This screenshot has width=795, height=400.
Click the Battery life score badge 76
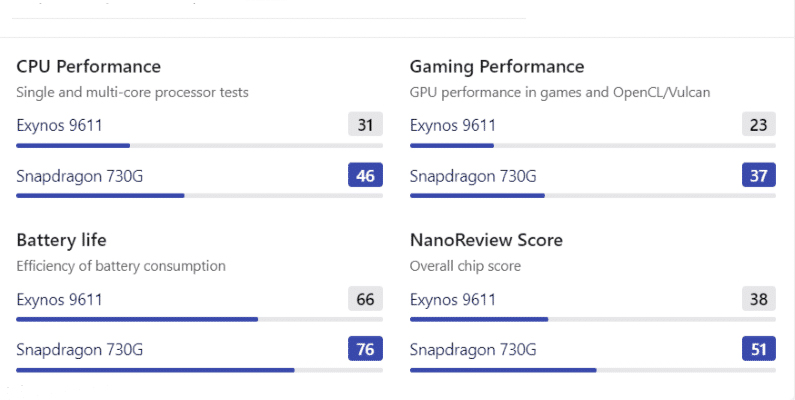point(365,350)
